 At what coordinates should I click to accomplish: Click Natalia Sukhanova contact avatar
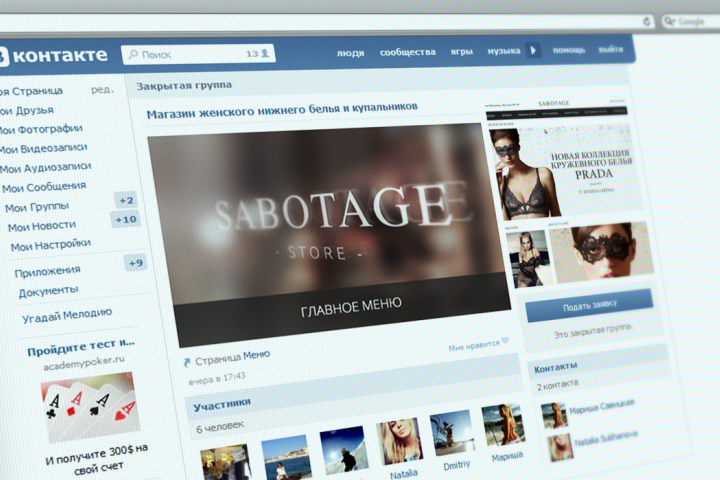560,447
